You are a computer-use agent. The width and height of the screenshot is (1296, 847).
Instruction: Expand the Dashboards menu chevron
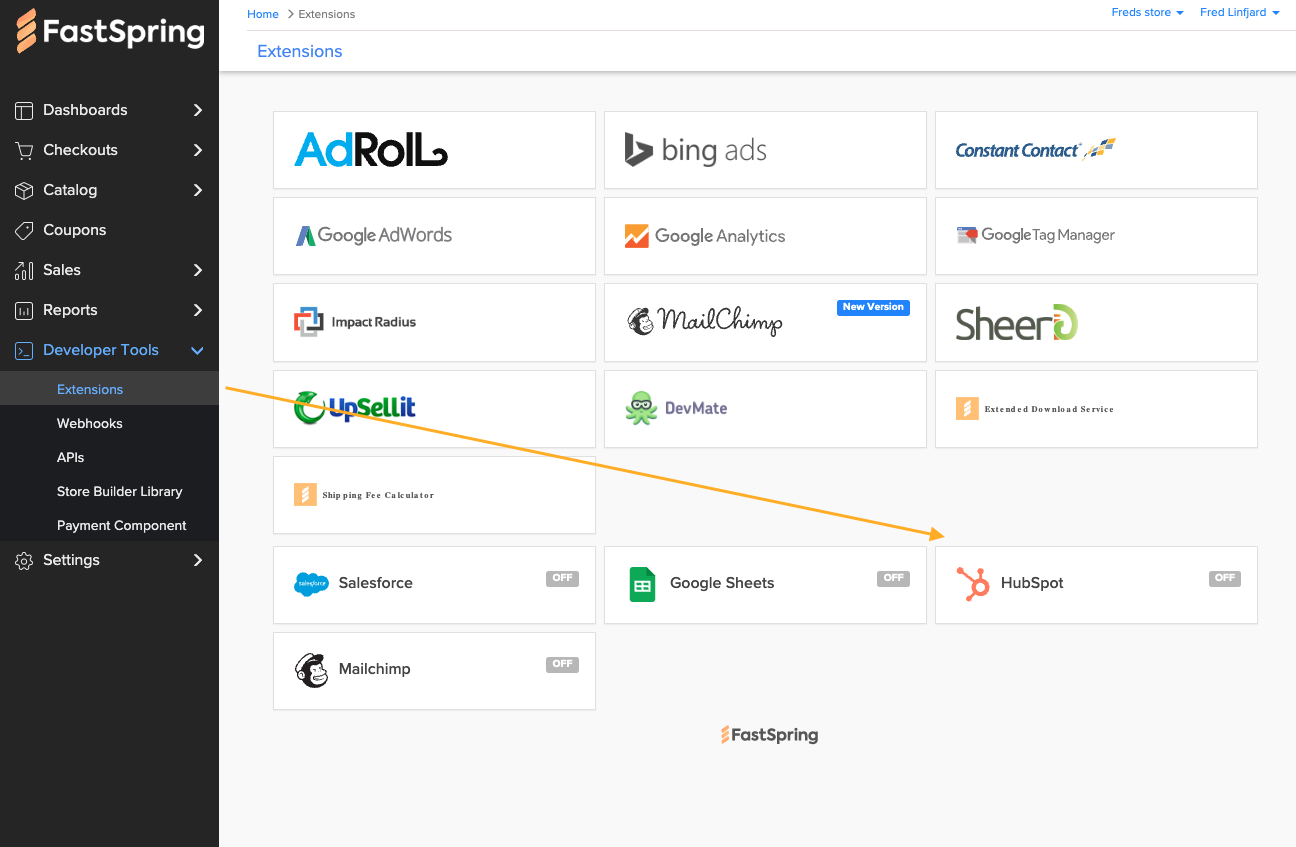(197, 110)
